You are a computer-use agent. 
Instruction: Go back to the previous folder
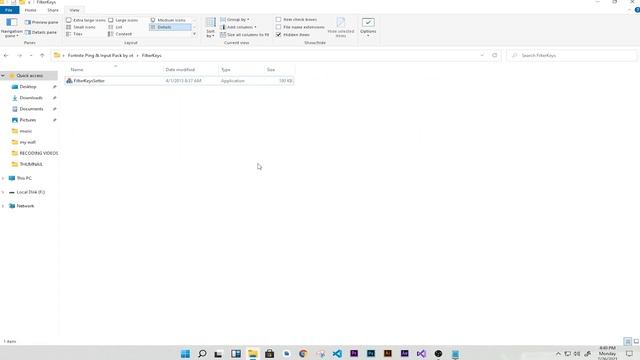(6, 55)
